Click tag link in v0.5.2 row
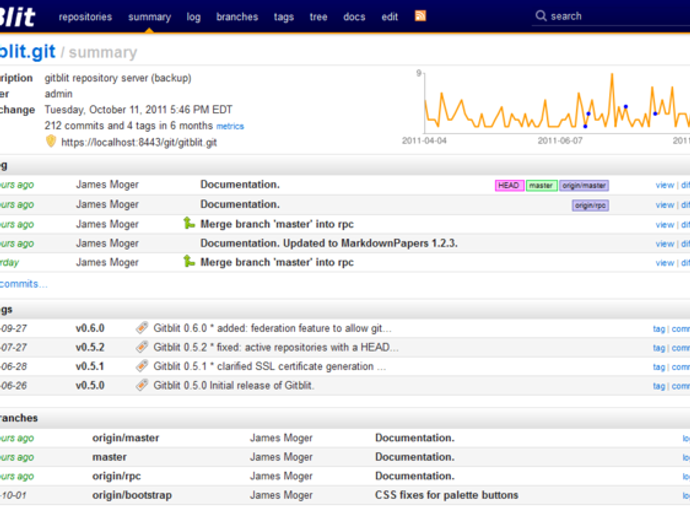 659,348
